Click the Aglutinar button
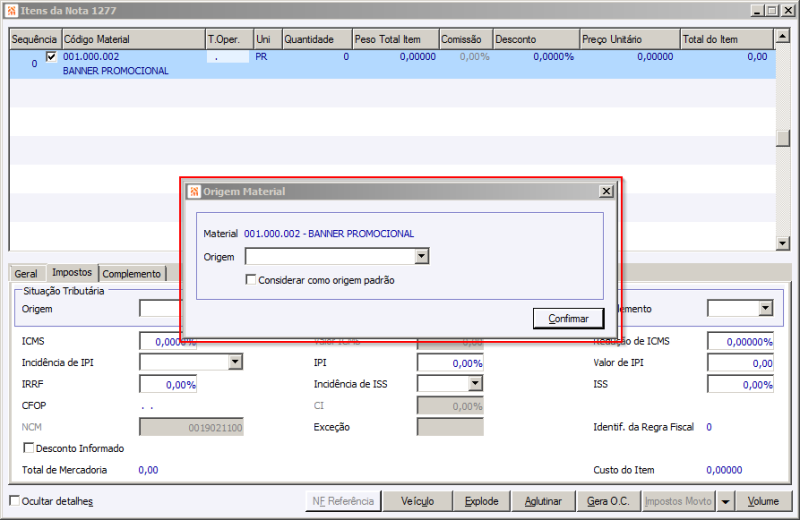The width and height of the screenshot is (800, 520). (x=543, y=501)
